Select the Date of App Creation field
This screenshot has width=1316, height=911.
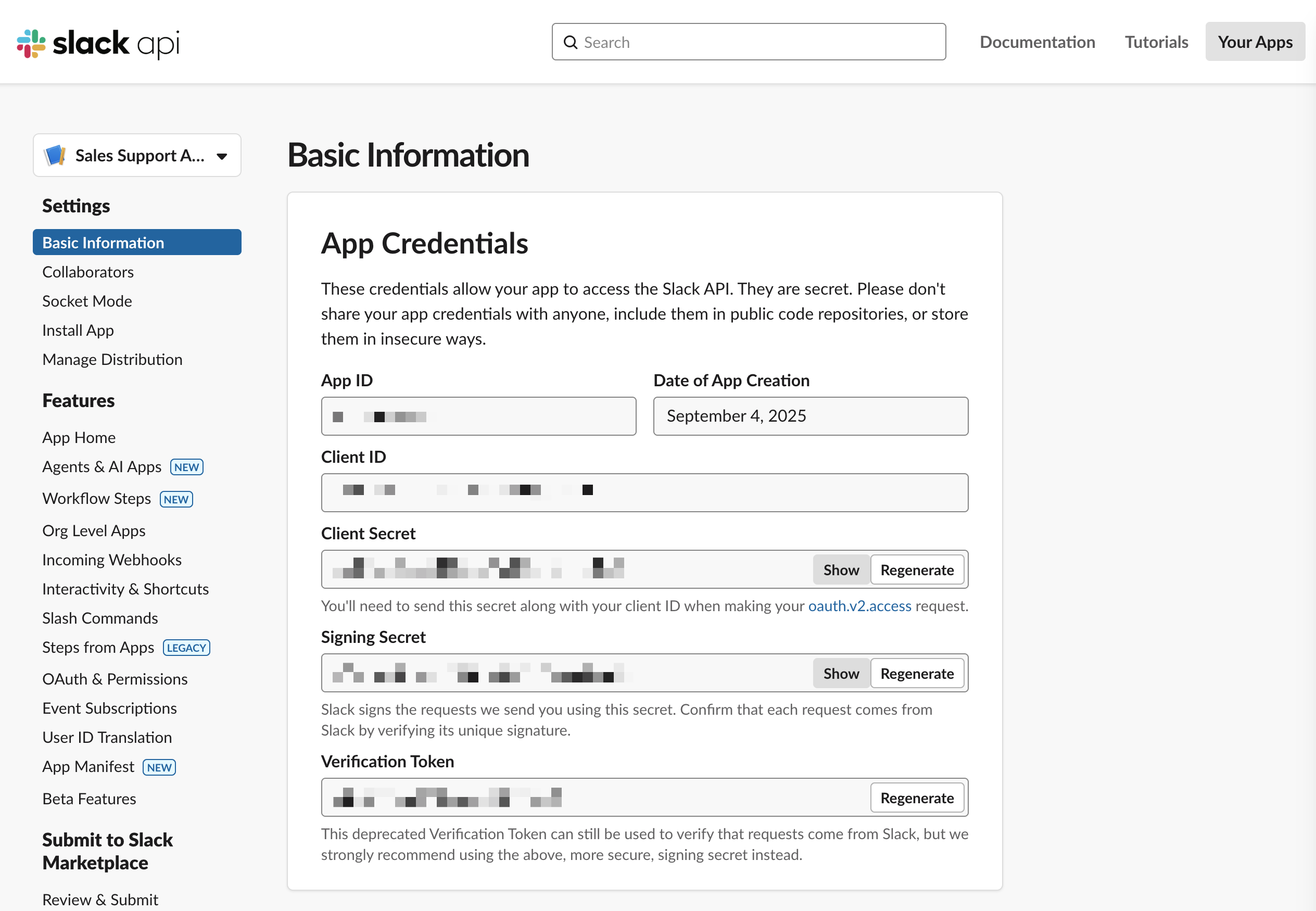[x=810, y=415]
